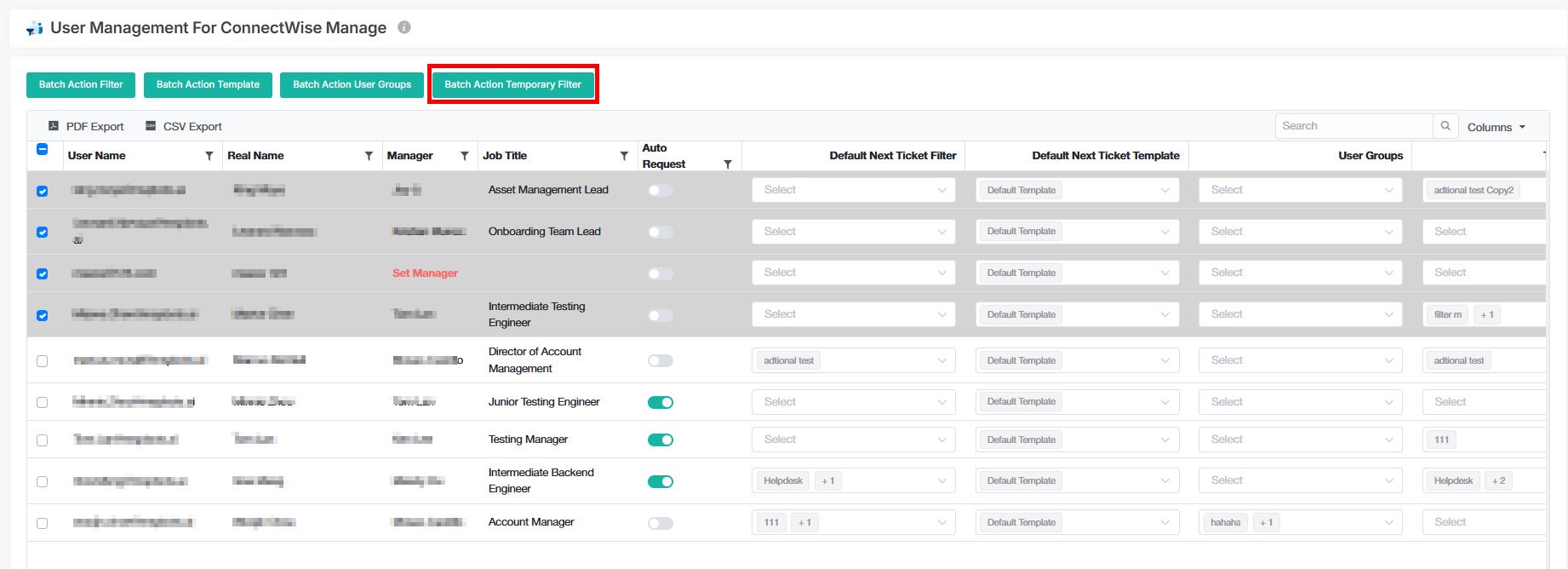Click the PDF Export icon
Image resolution: width=1568 pixels, height=569 pixels.
[54, 126]
